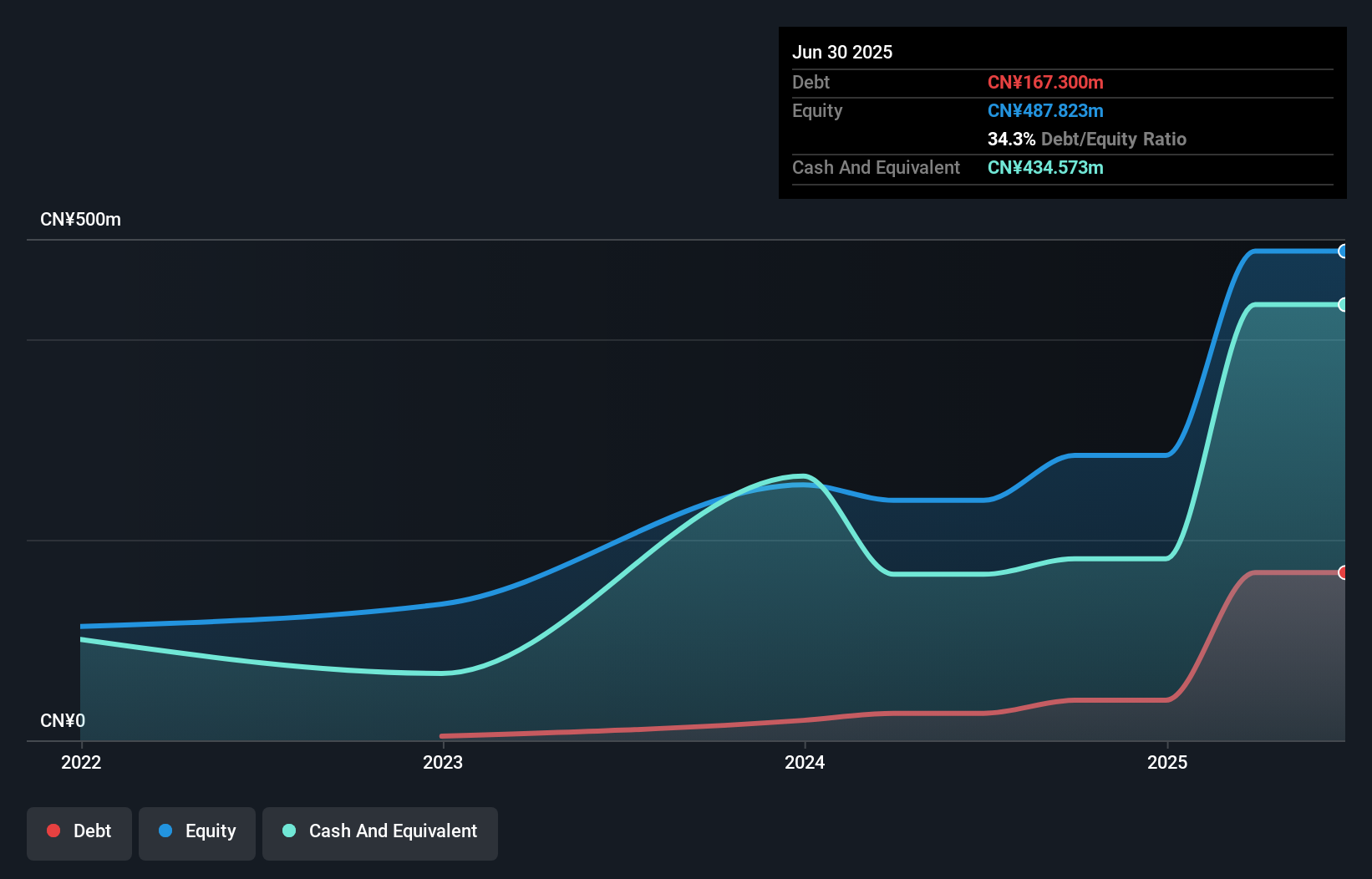The image size is (1372, 879).
Task: Expand the Jun 30 2025 tooltip panel
Action: click(x=843, y=52)
